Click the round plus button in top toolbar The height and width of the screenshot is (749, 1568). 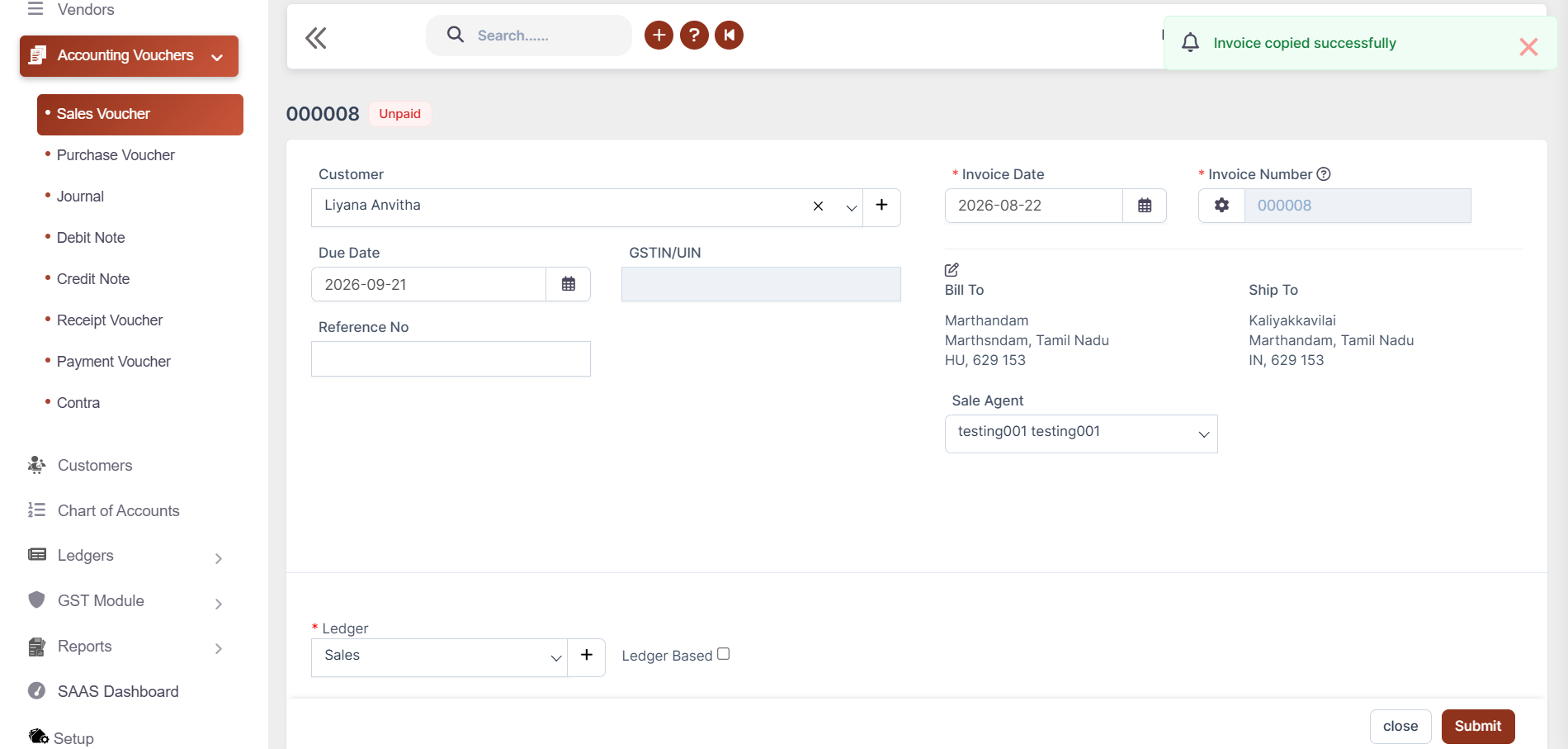[659, 35]
